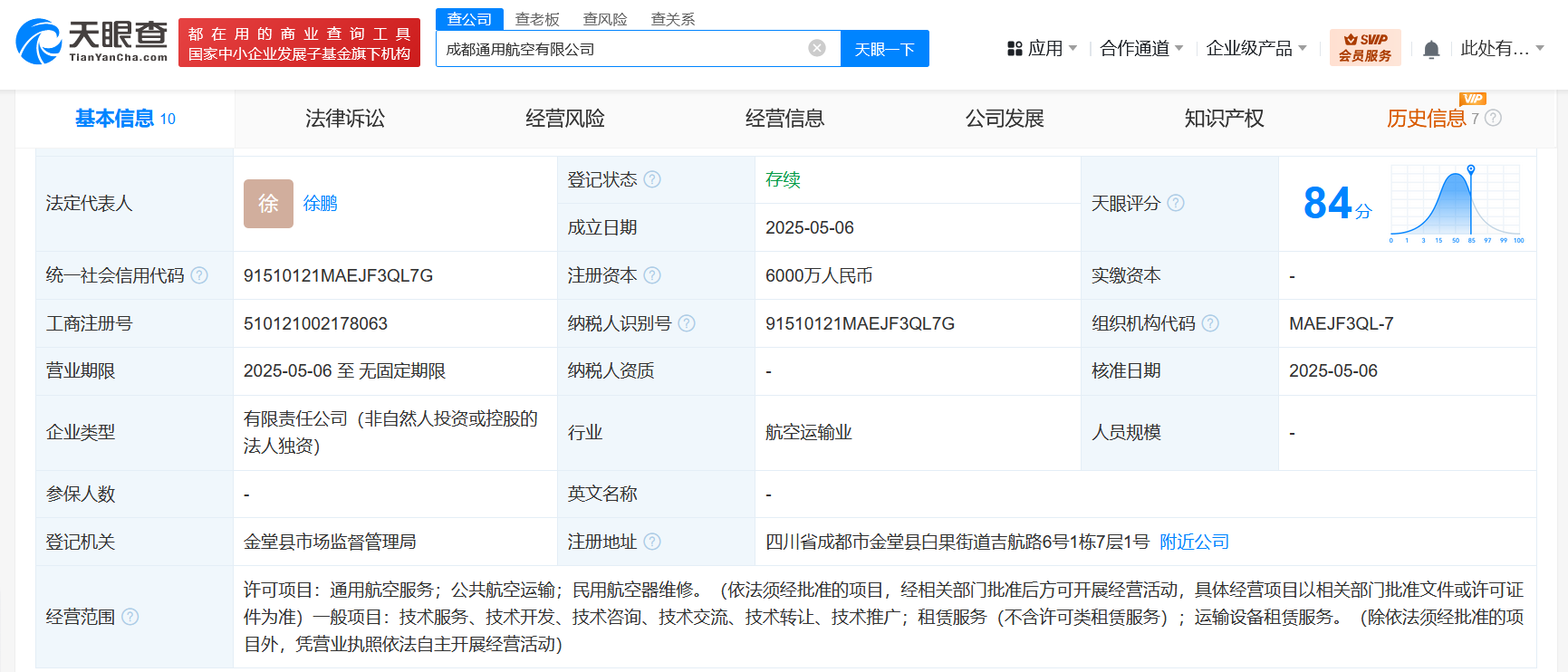Click help icon beside 经营范围
This screenshot has width=1568, height=672.
click(130, 617)
